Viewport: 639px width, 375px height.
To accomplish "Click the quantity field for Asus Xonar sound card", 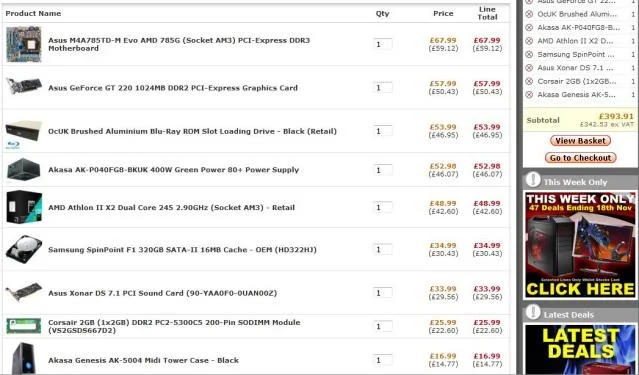I will pyautogui.click(x=383, y=293).
